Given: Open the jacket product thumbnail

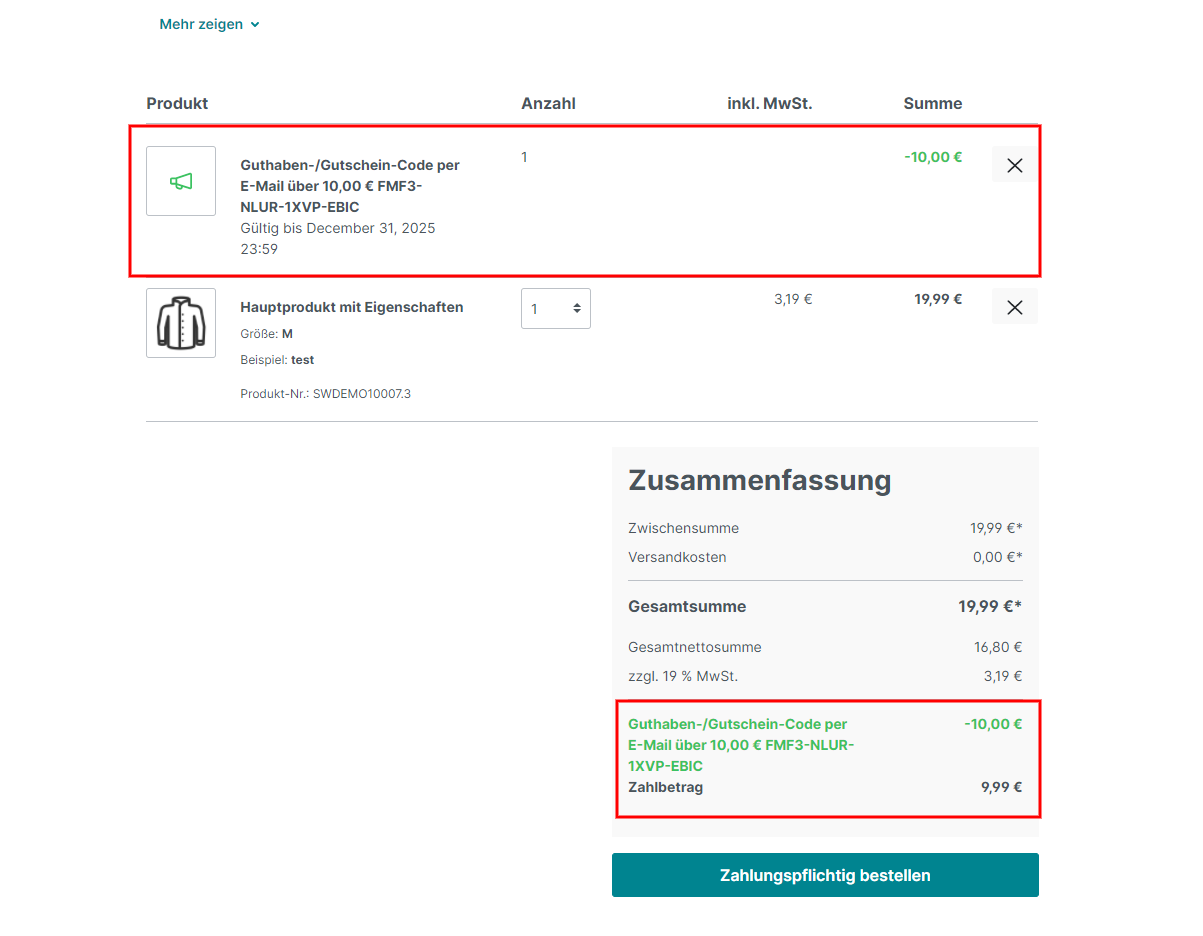Looking at the screenshot, I should pos(181,323).
